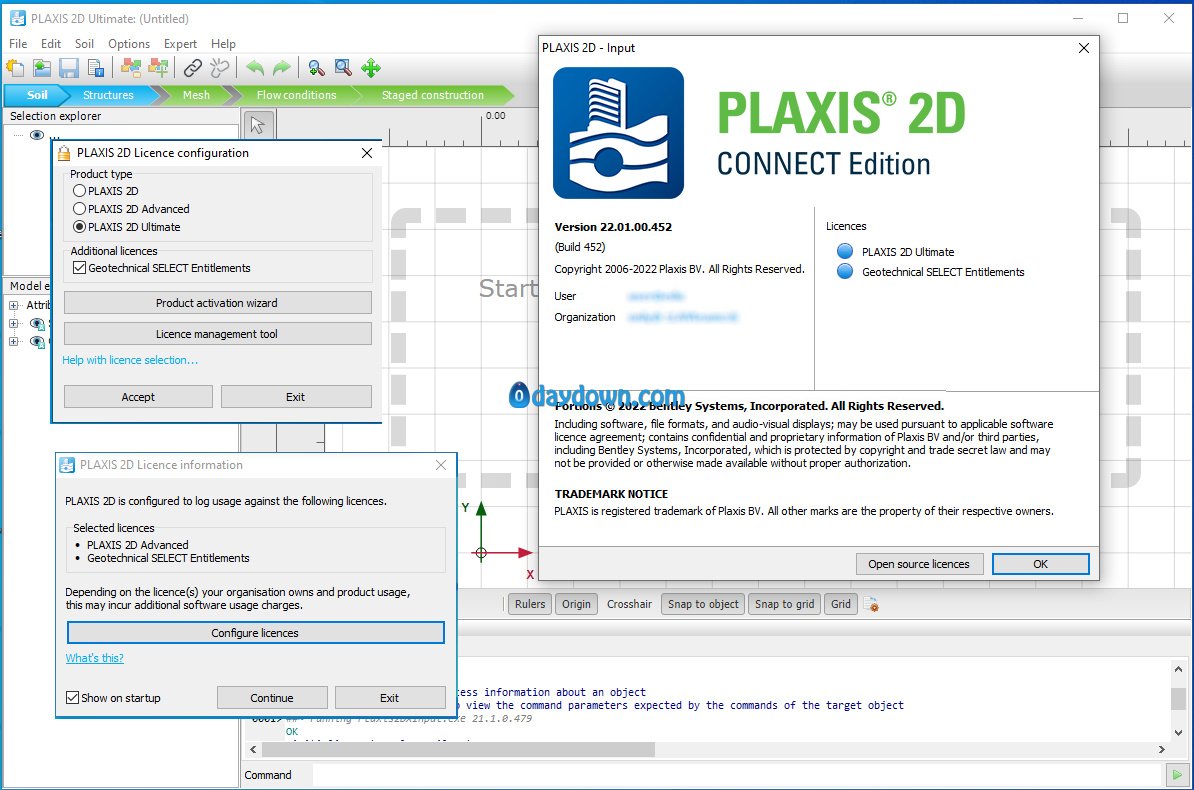This screenshot has height=790, width=1194.
Task: Toggle the Crosshair option
Action: pos(629,604)
